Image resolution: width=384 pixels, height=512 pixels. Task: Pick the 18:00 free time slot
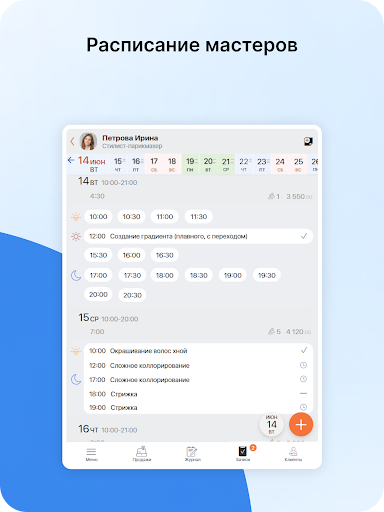tap(165, 275)
